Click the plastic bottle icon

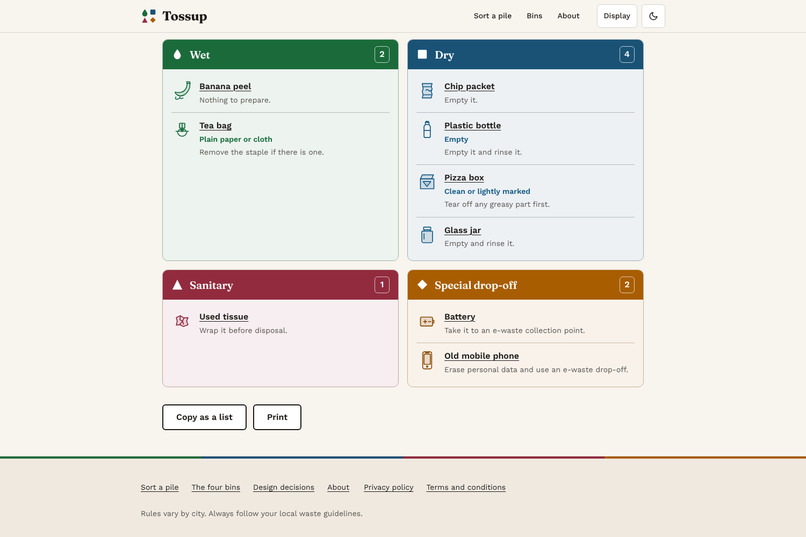tap(427, 129)
